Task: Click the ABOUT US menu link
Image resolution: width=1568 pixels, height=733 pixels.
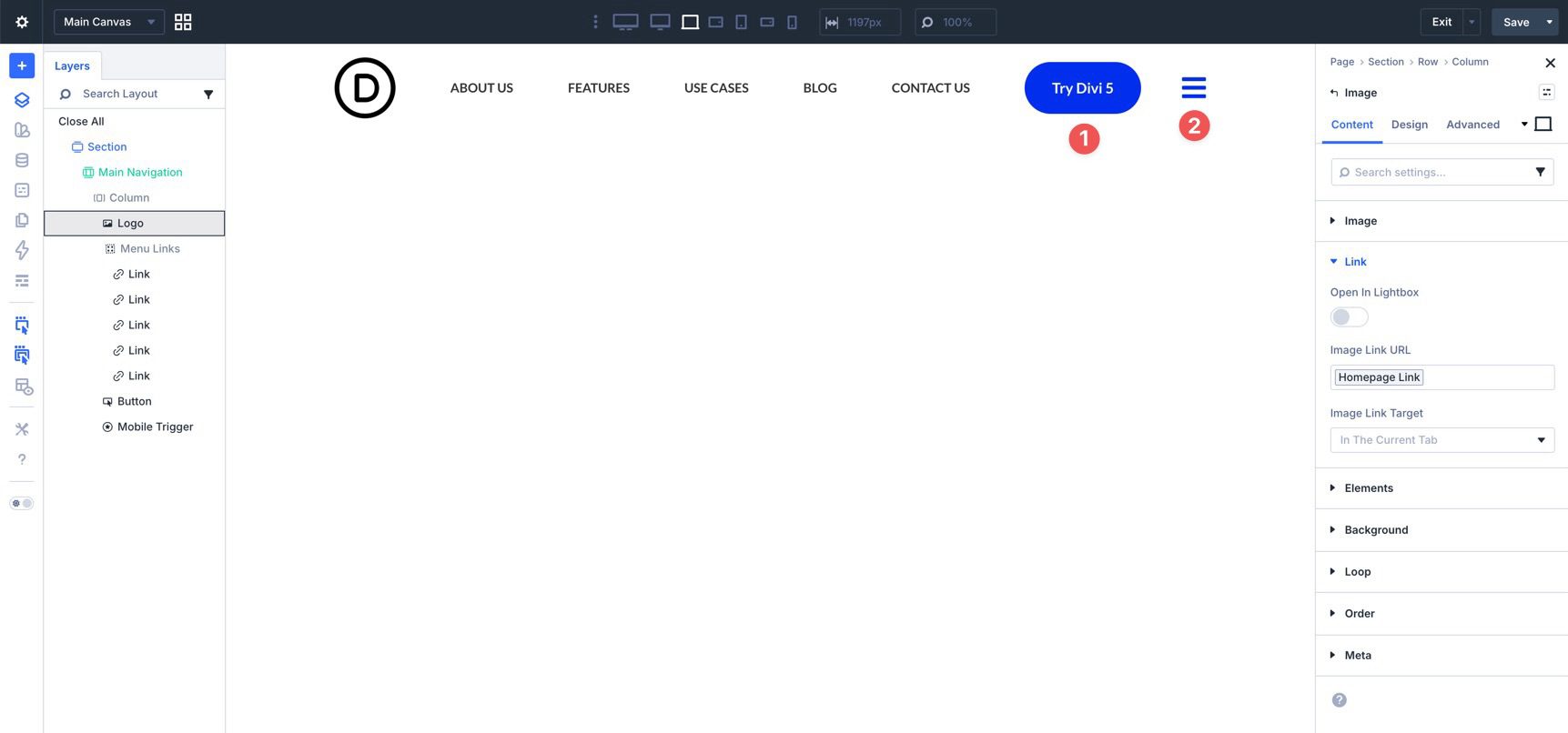Action: tap(481, 88)
